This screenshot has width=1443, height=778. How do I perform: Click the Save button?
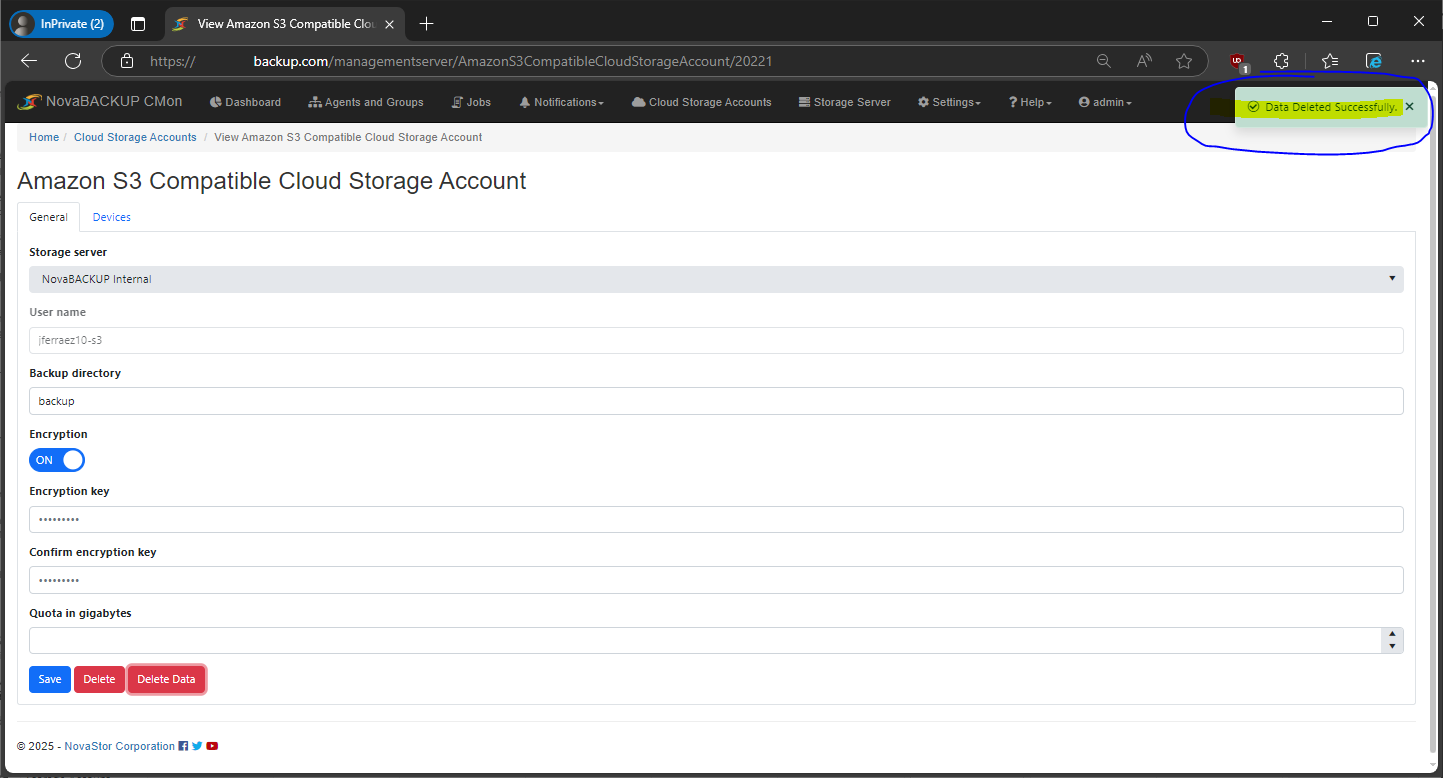click(x=50, y=679)
